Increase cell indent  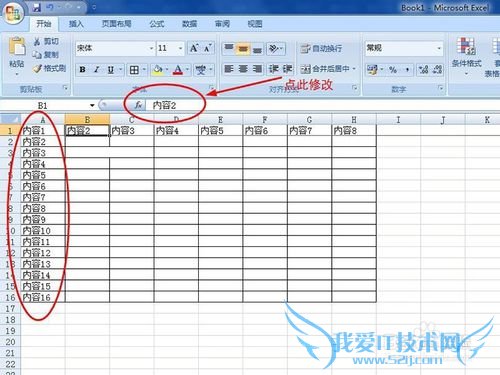tap(287, 69)
